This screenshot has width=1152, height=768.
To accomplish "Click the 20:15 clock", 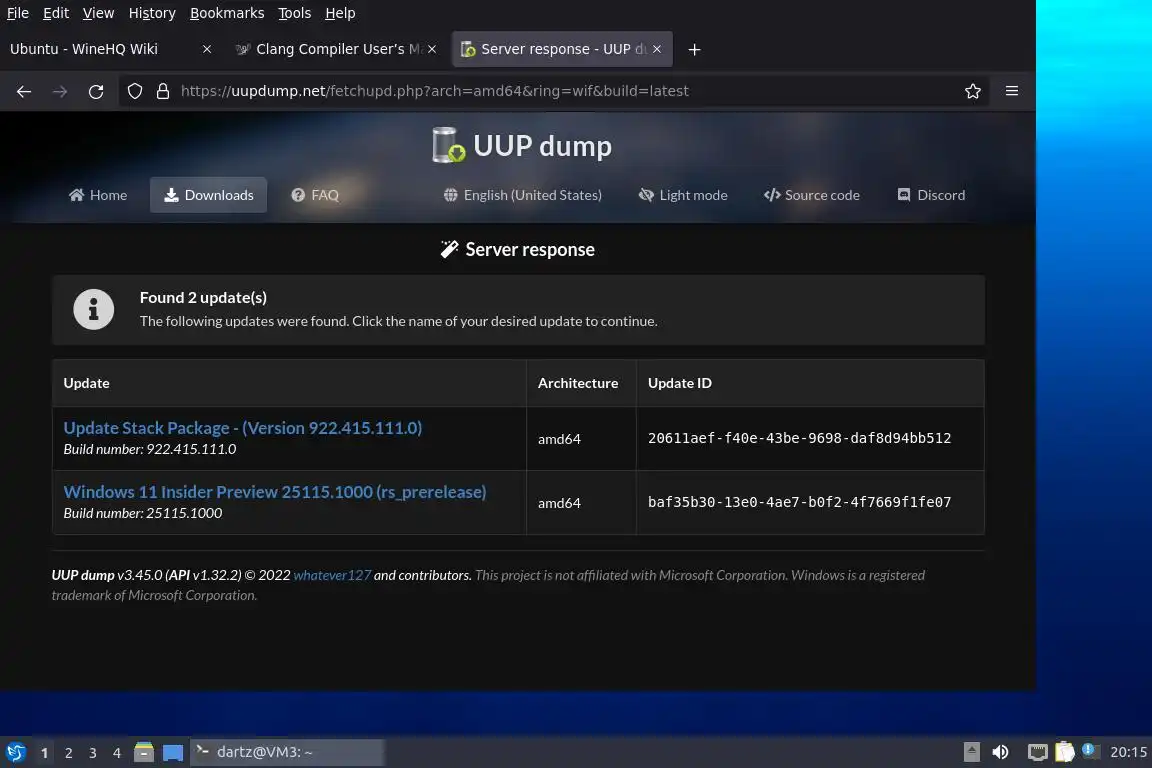I will 1128,752.
